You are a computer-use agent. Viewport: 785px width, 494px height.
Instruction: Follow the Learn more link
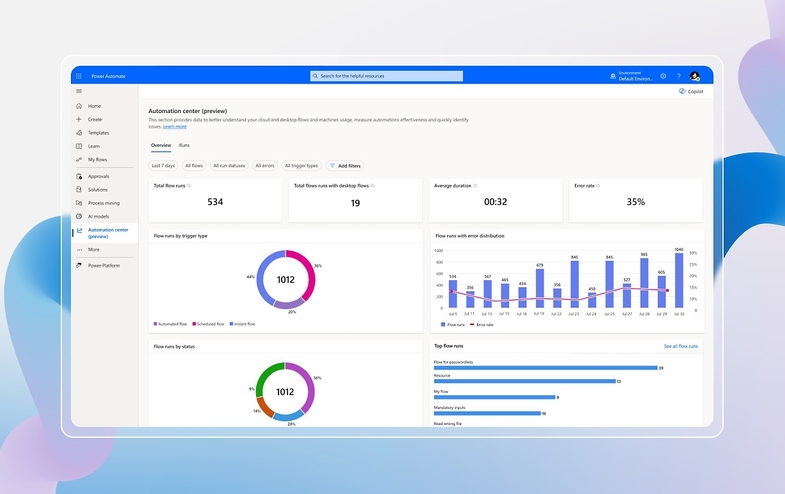tap(175, 127)
